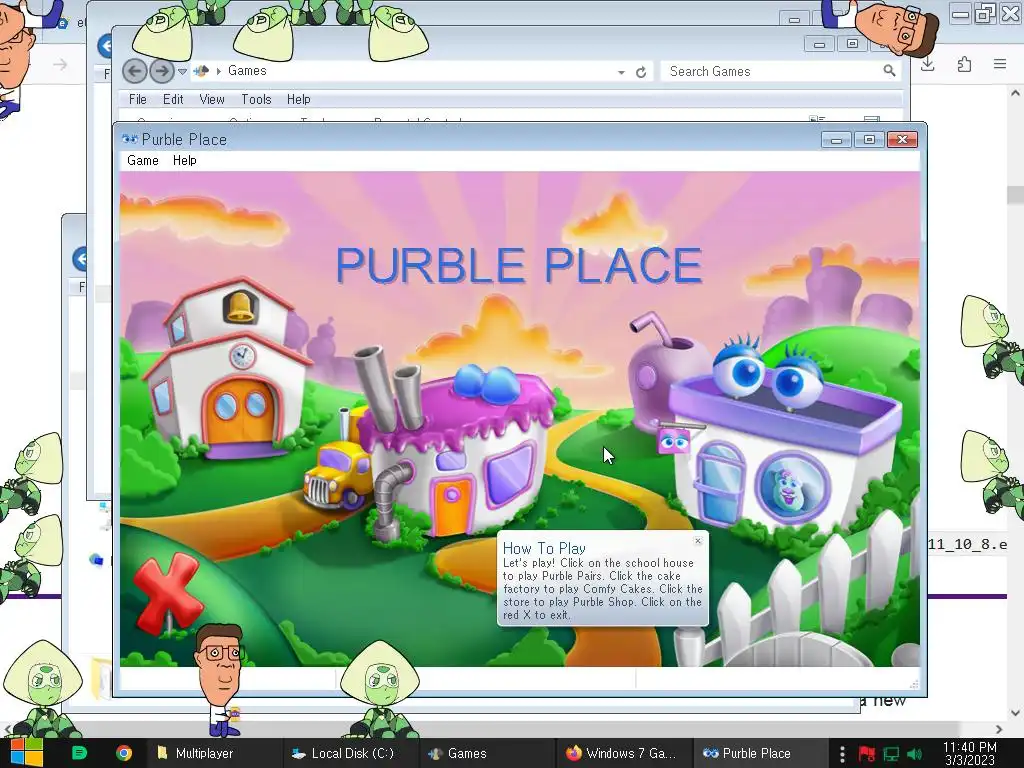Click horizontal scrollbar right arrow at bottom
Image resolution: width=1024 pixels, height=768 pixels.
coord(999,729)
